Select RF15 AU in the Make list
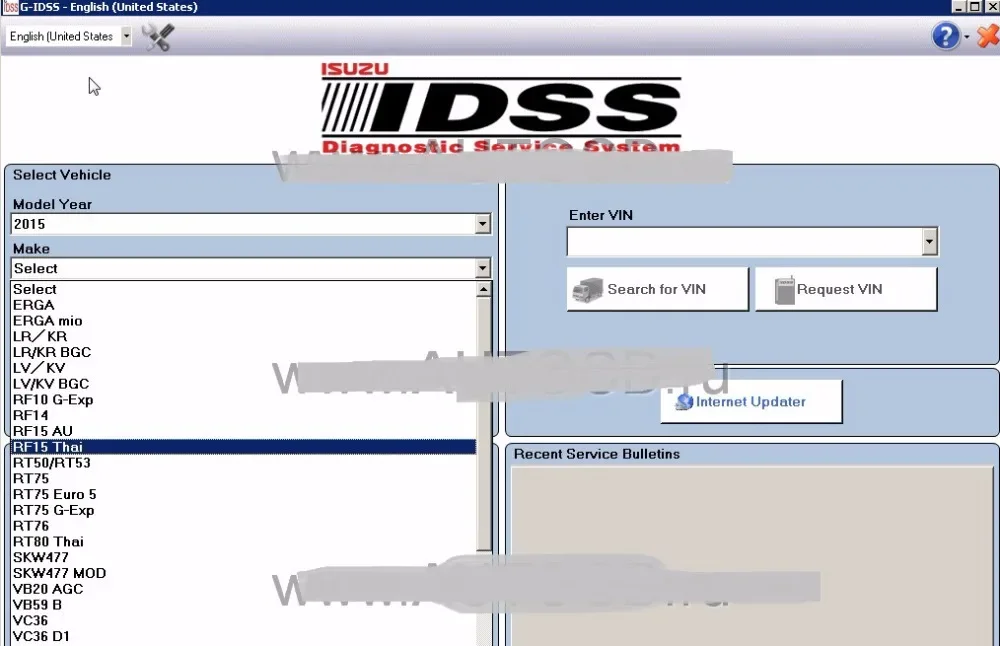The width and height of the screenshot is (1000, 646). pyautogui.click(x=243, y=431)
